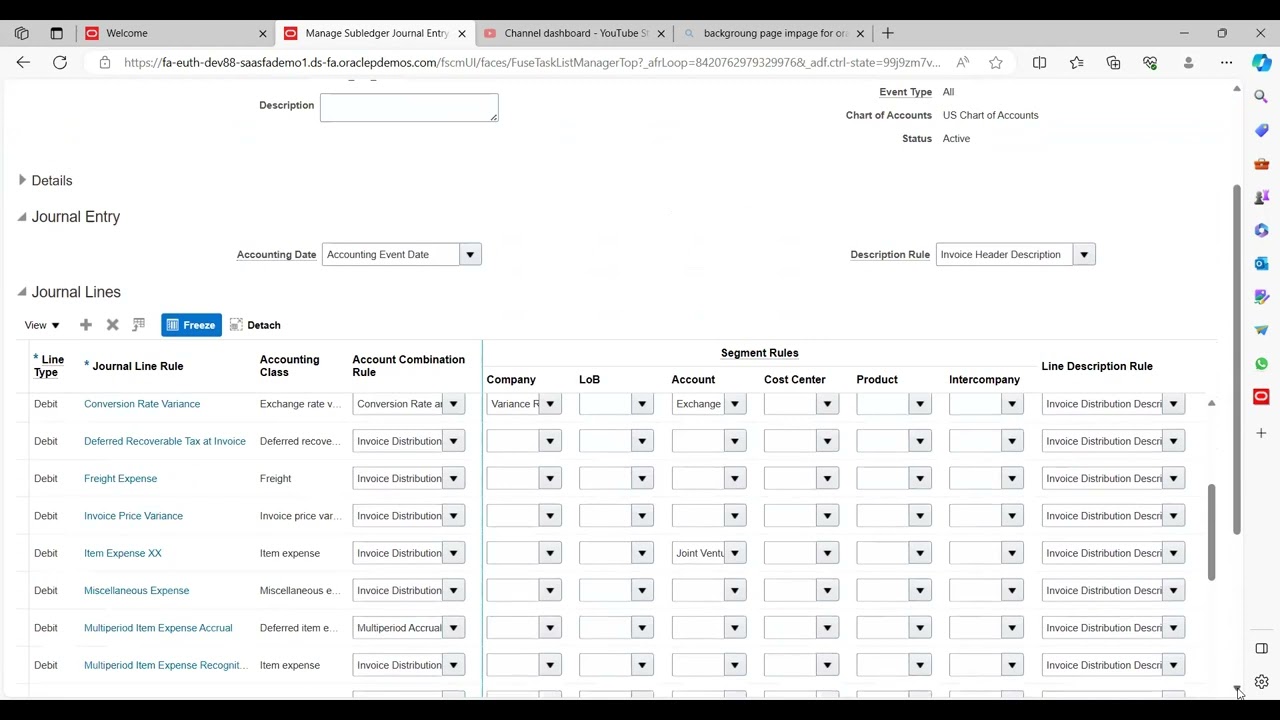Image resolution: width=1280 pixels, height=720 pixels.
Task: Open the WhatsApp icon in the sidebar
Action: pyautogui.click(x=1262, y=364)
